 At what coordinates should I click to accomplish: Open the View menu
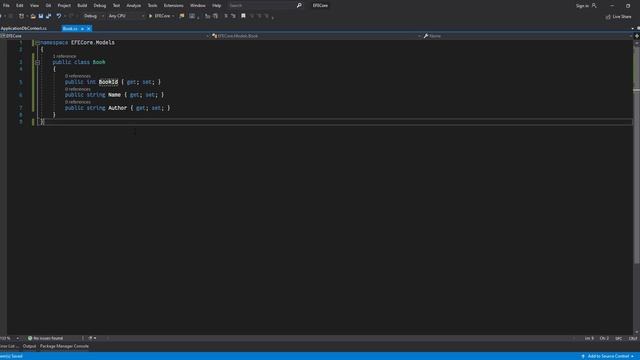coord(34,6)
